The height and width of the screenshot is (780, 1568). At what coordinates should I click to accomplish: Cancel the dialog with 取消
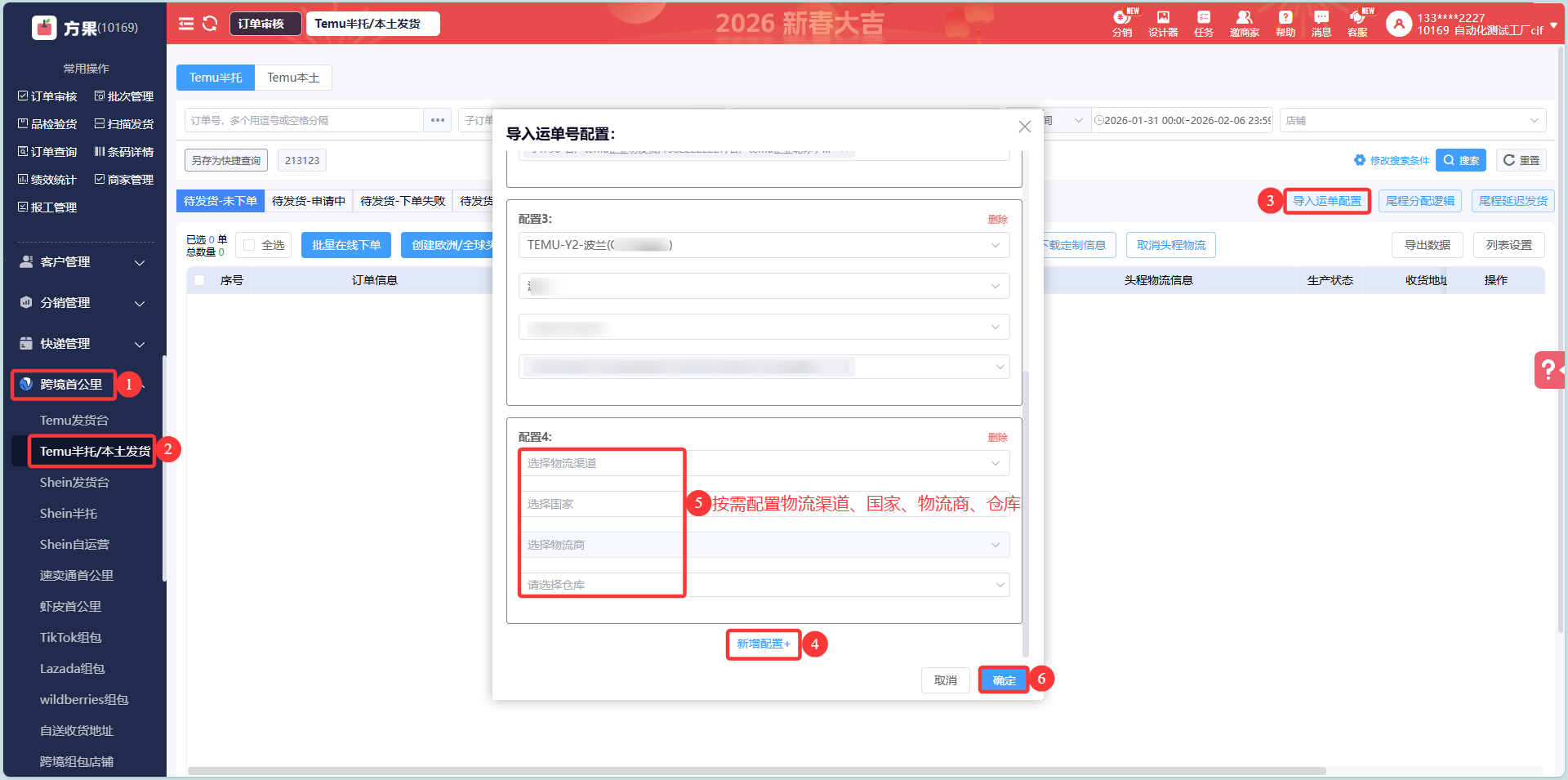coord(946,680)
